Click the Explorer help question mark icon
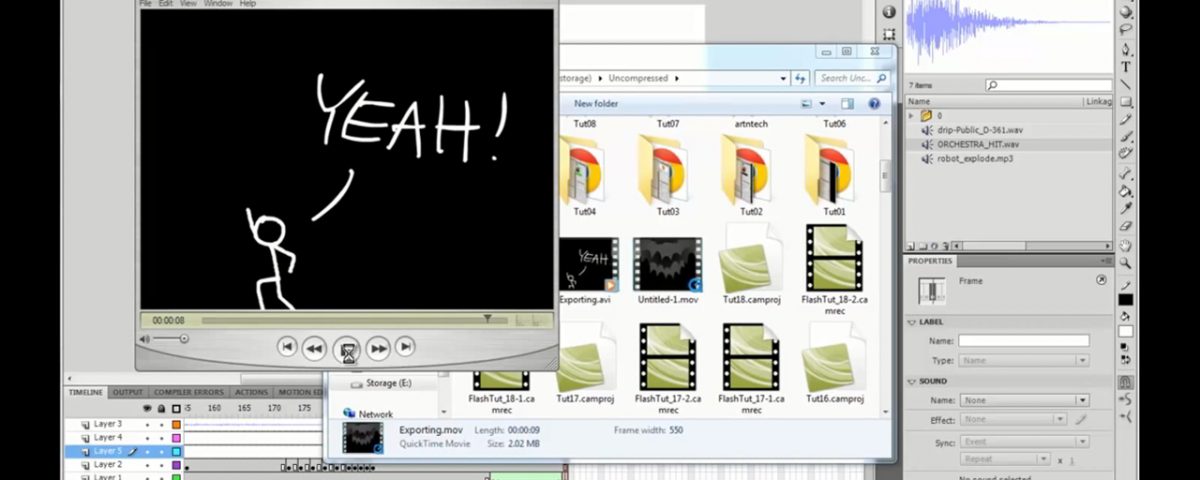 873,104
